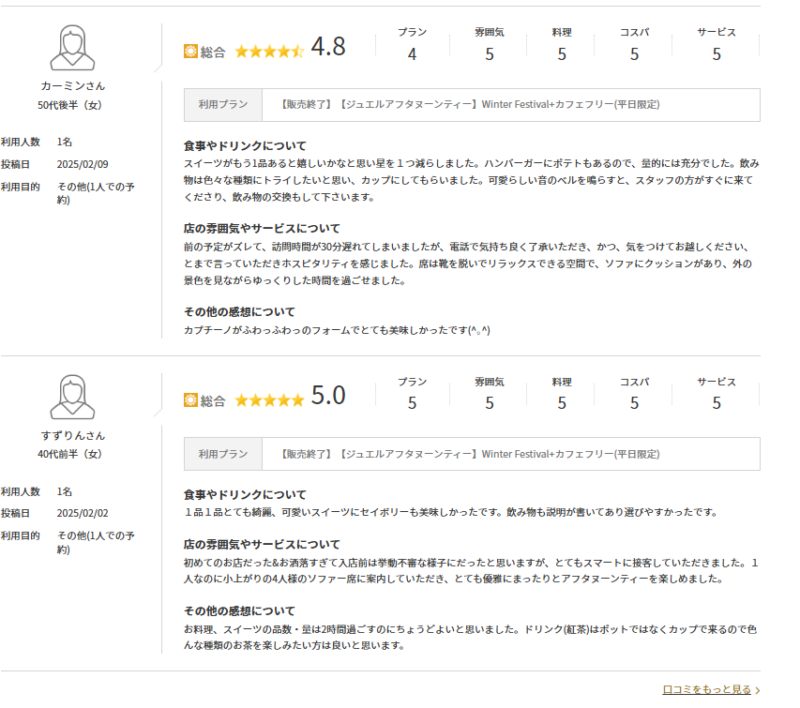Screen dimensions: 800x708
Task: Click the カプチーノ comment text
Action: [337, 330]
